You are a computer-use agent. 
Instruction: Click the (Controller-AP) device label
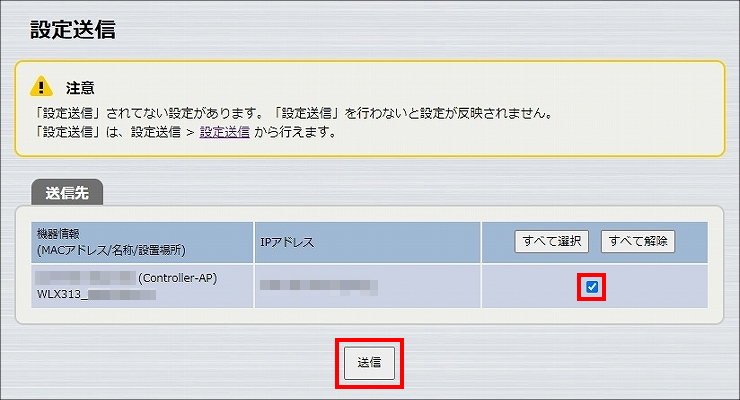click(178, 278)
